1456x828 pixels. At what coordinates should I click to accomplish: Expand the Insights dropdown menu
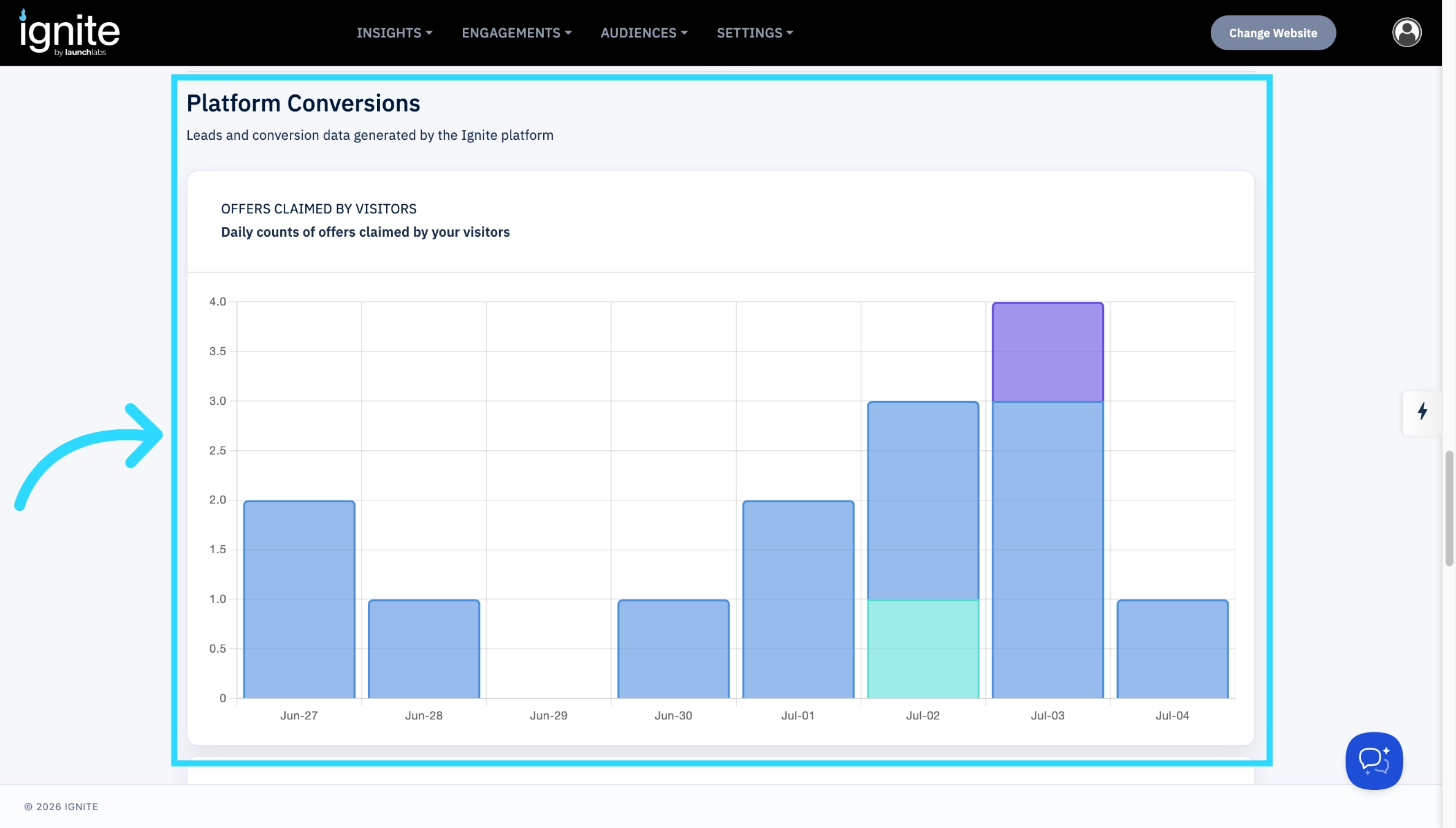coord(395,33)
